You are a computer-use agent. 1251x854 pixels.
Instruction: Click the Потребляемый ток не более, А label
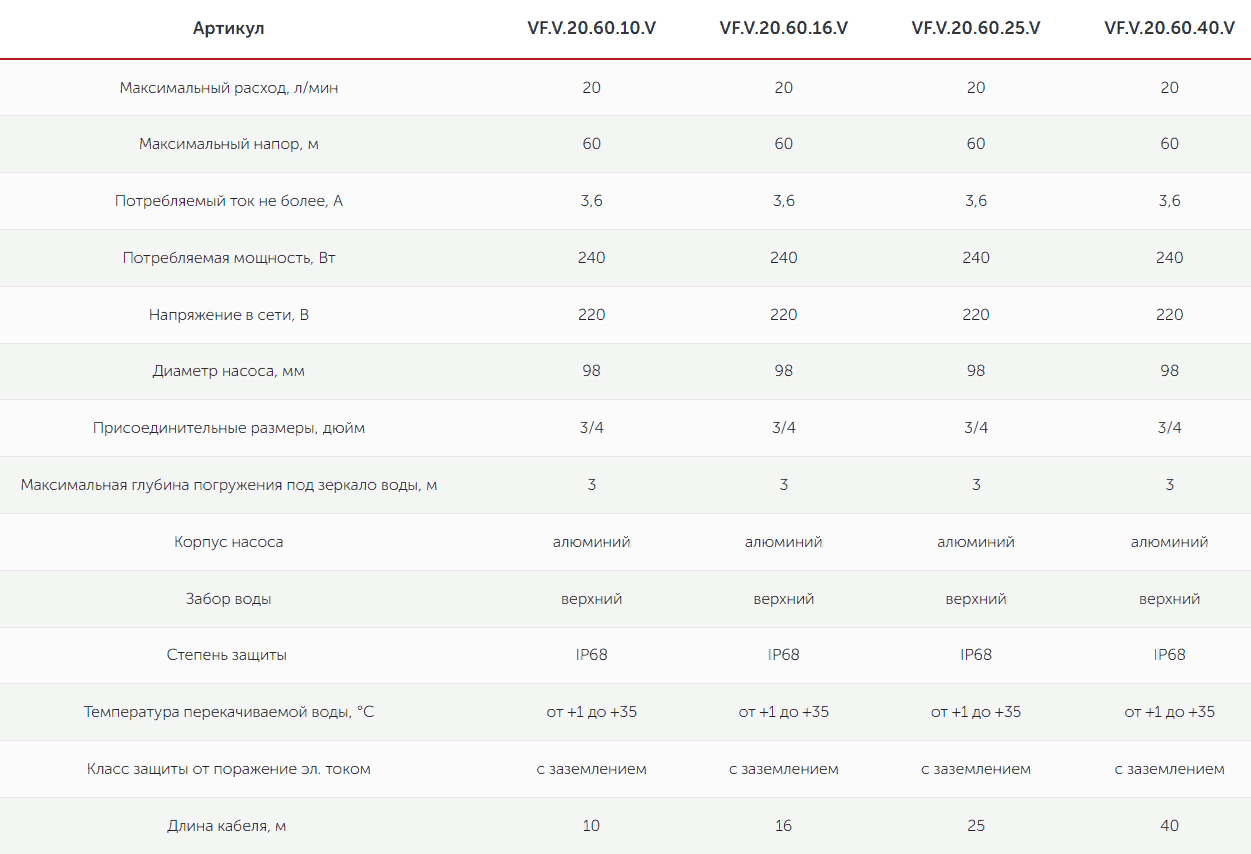click(x=229, y=201)
